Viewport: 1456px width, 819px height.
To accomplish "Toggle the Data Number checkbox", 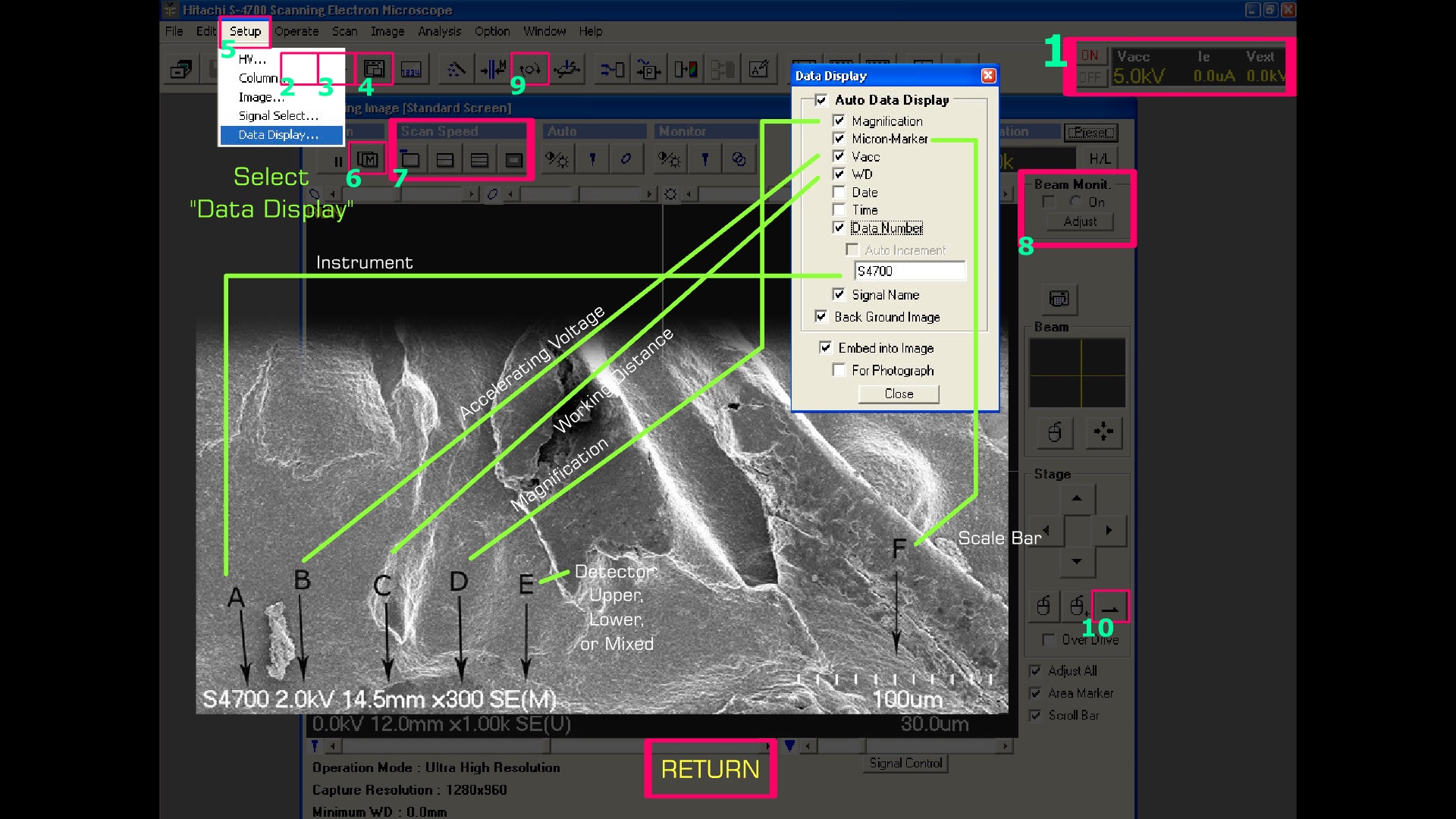I will pyautogui.click(x=839, y=227).
